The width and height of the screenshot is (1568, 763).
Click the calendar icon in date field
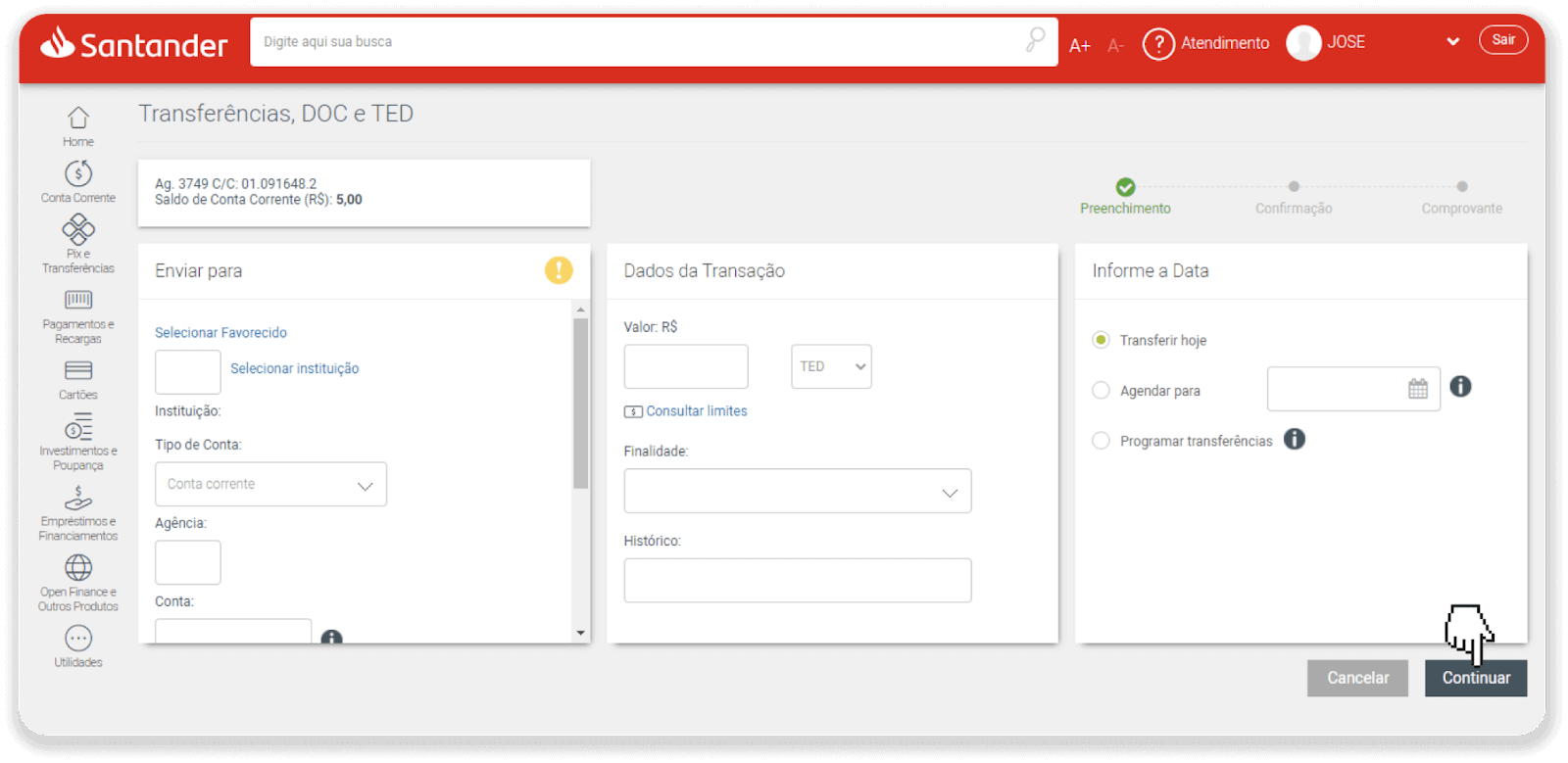tap(1417, 389)
